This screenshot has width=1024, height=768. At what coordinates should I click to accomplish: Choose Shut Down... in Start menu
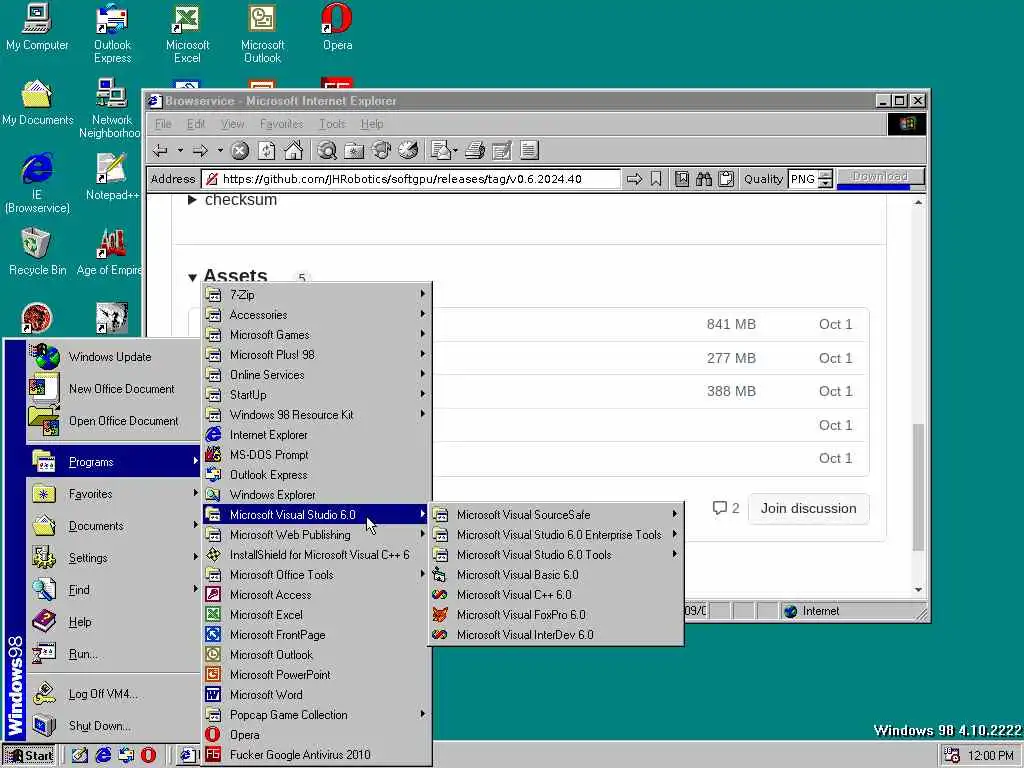point(114,726)
